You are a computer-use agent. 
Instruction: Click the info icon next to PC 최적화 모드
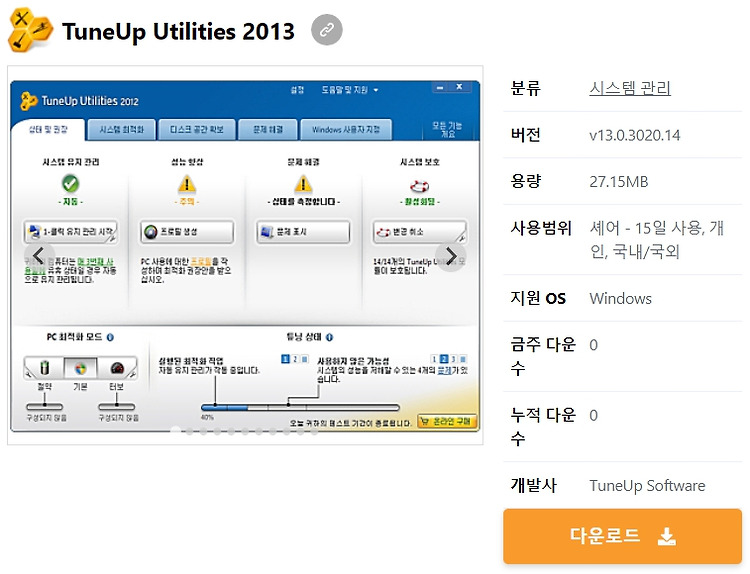110,337
